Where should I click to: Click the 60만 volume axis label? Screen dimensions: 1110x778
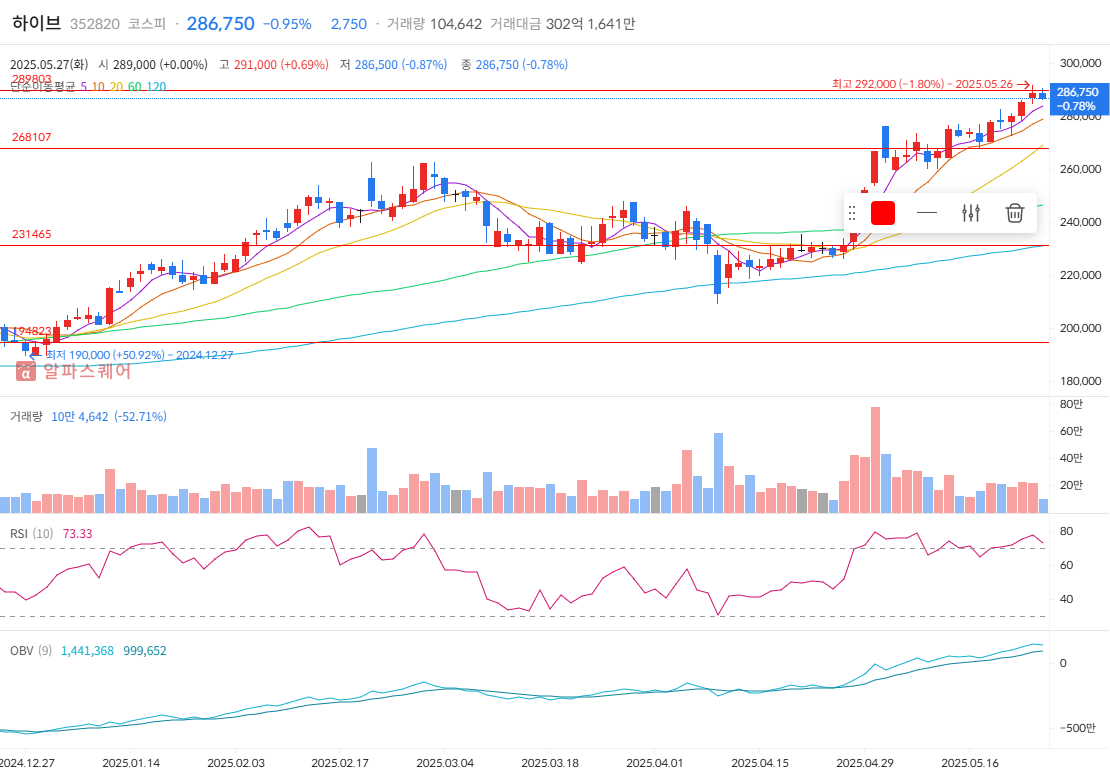[1071, 431]
